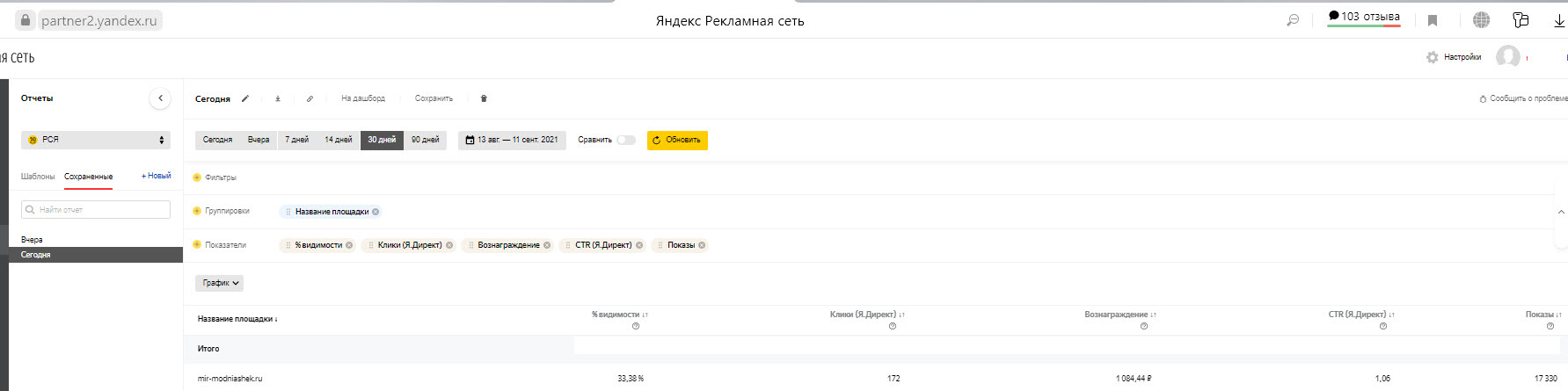Open the calendar date range 13 авг. — 11 сент. 2021
Image resolution: width=1568 pixels, height=391 pixels.
[x=512, y=140]
